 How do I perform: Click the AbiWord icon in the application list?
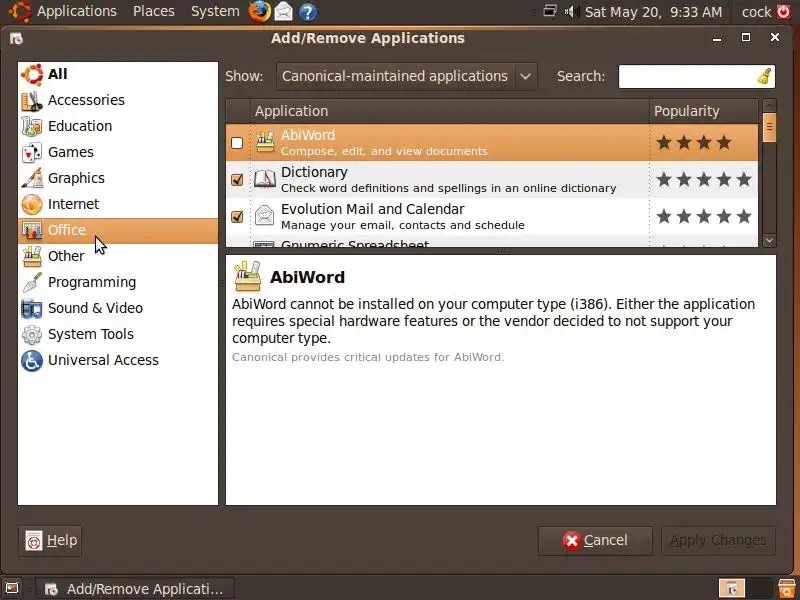point(265,142)
